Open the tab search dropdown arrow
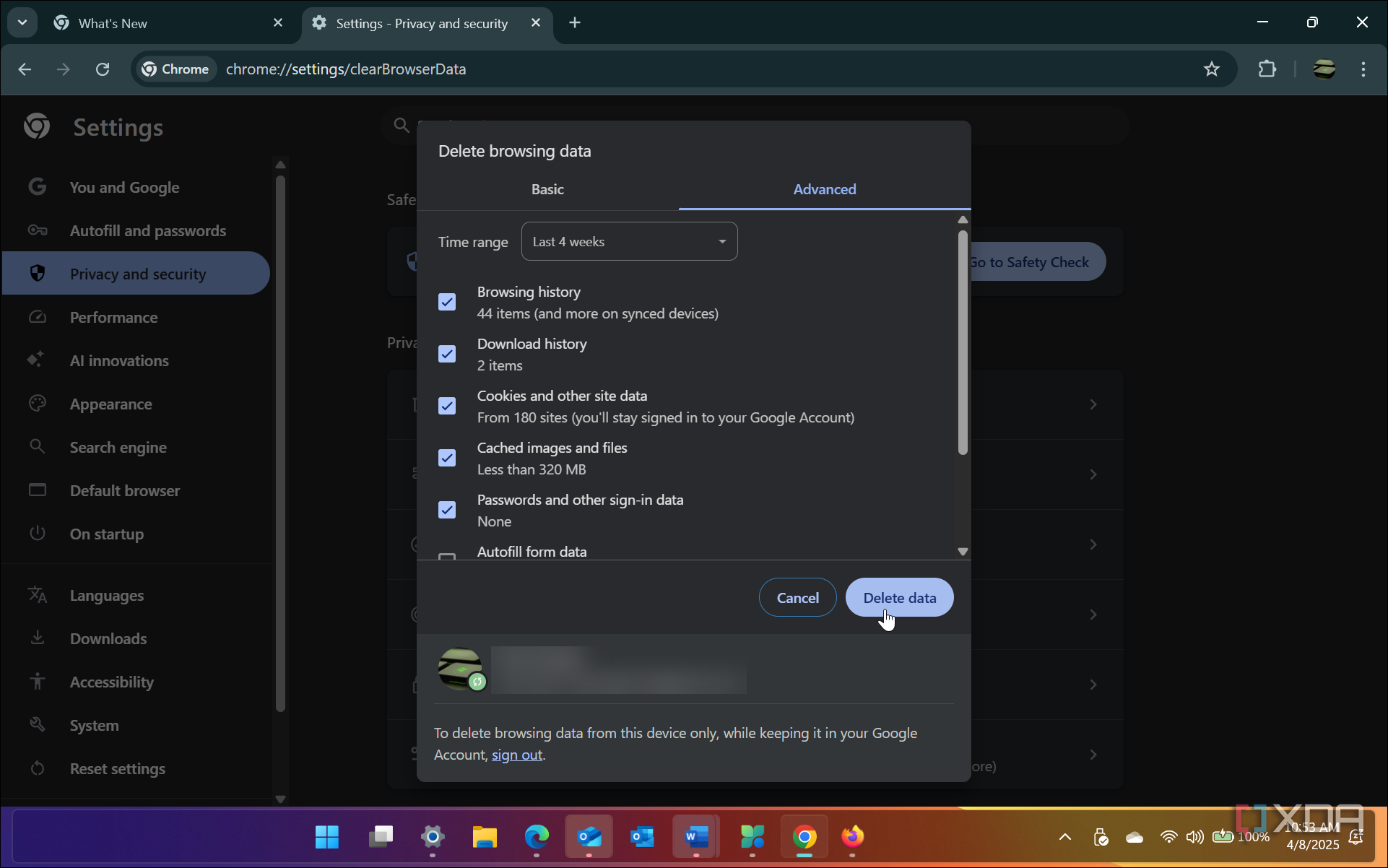Viewport: 1388px width, 868px height. (22, 22)
